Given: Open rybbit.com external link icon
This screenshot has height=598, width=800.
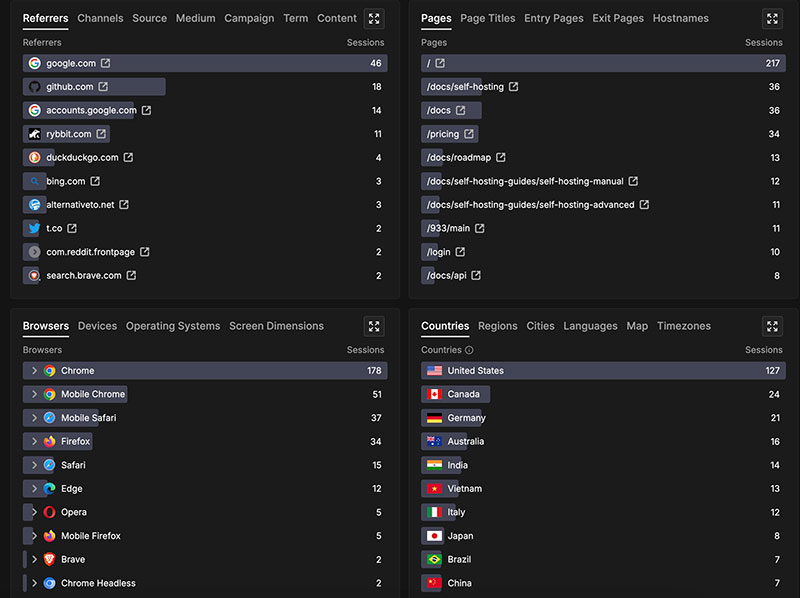Looking at the screenshot, I should click(101, 134).
